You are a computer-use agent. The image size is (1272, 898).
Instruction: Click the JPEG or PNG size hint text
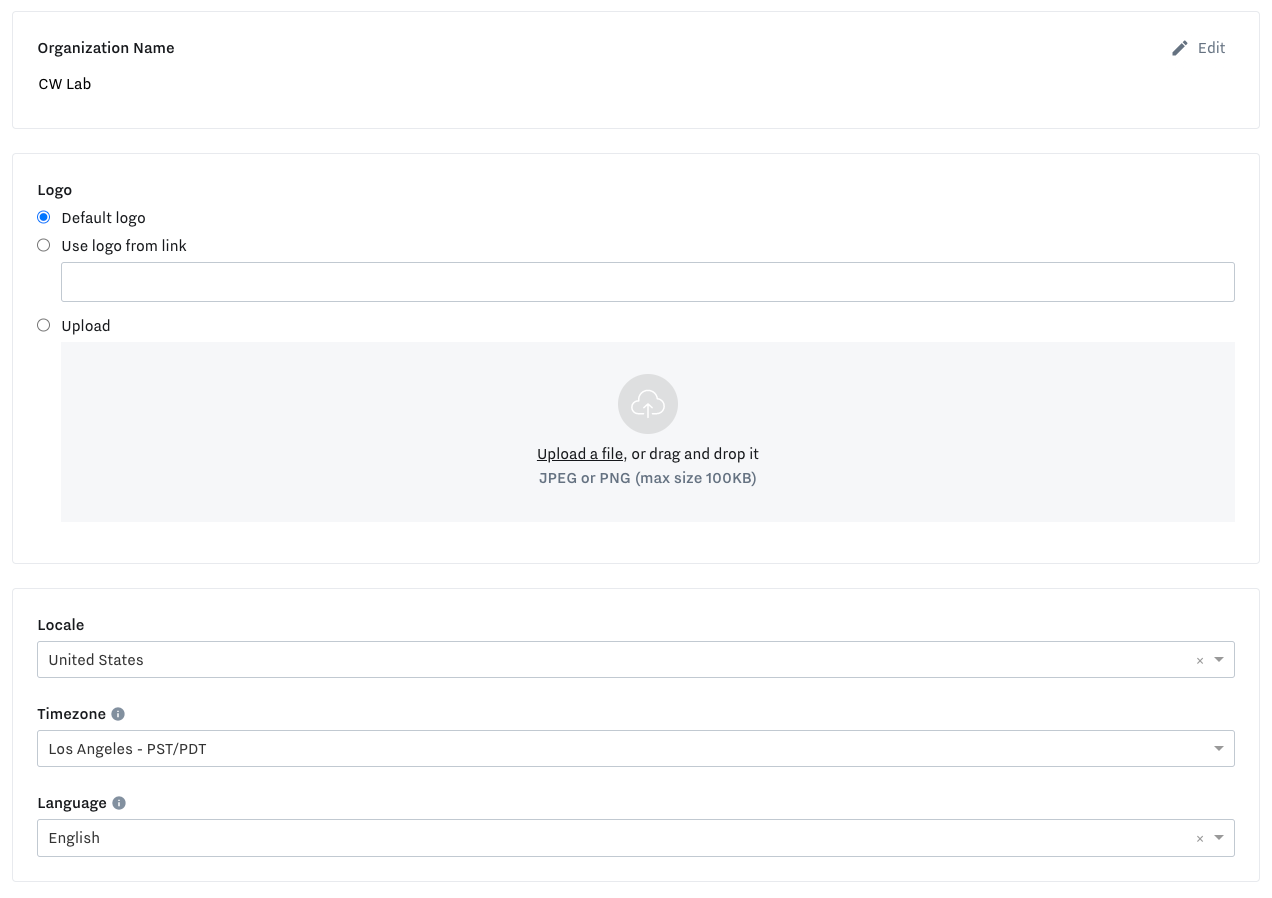point(648,478)
